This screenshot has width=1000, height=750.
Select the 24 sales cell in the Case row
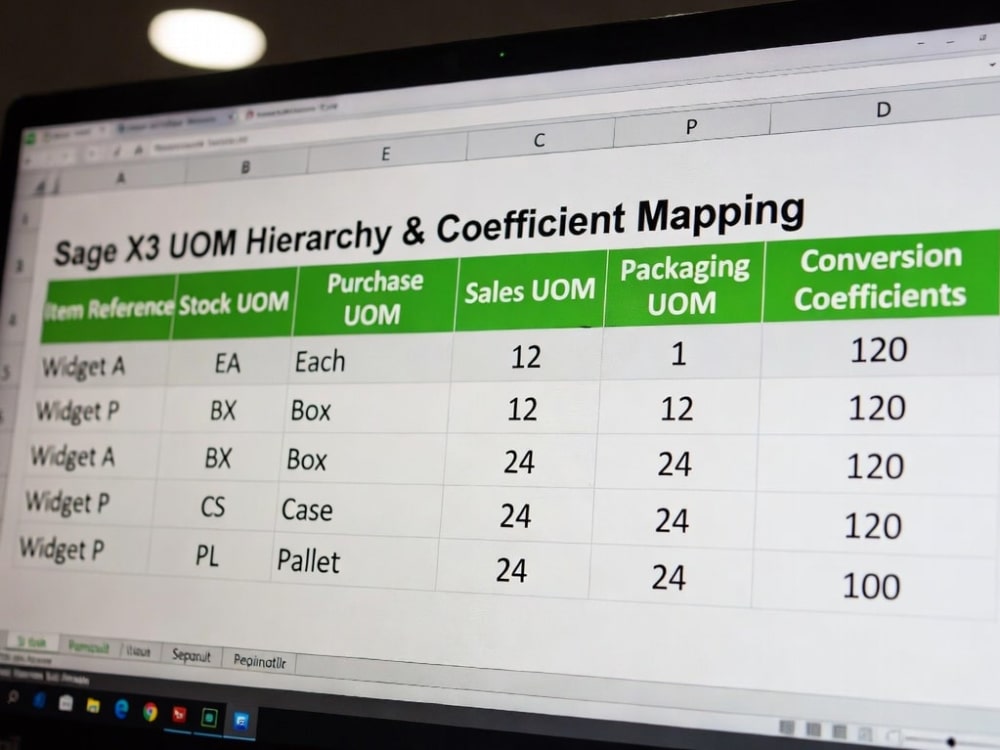pos(515,515)
